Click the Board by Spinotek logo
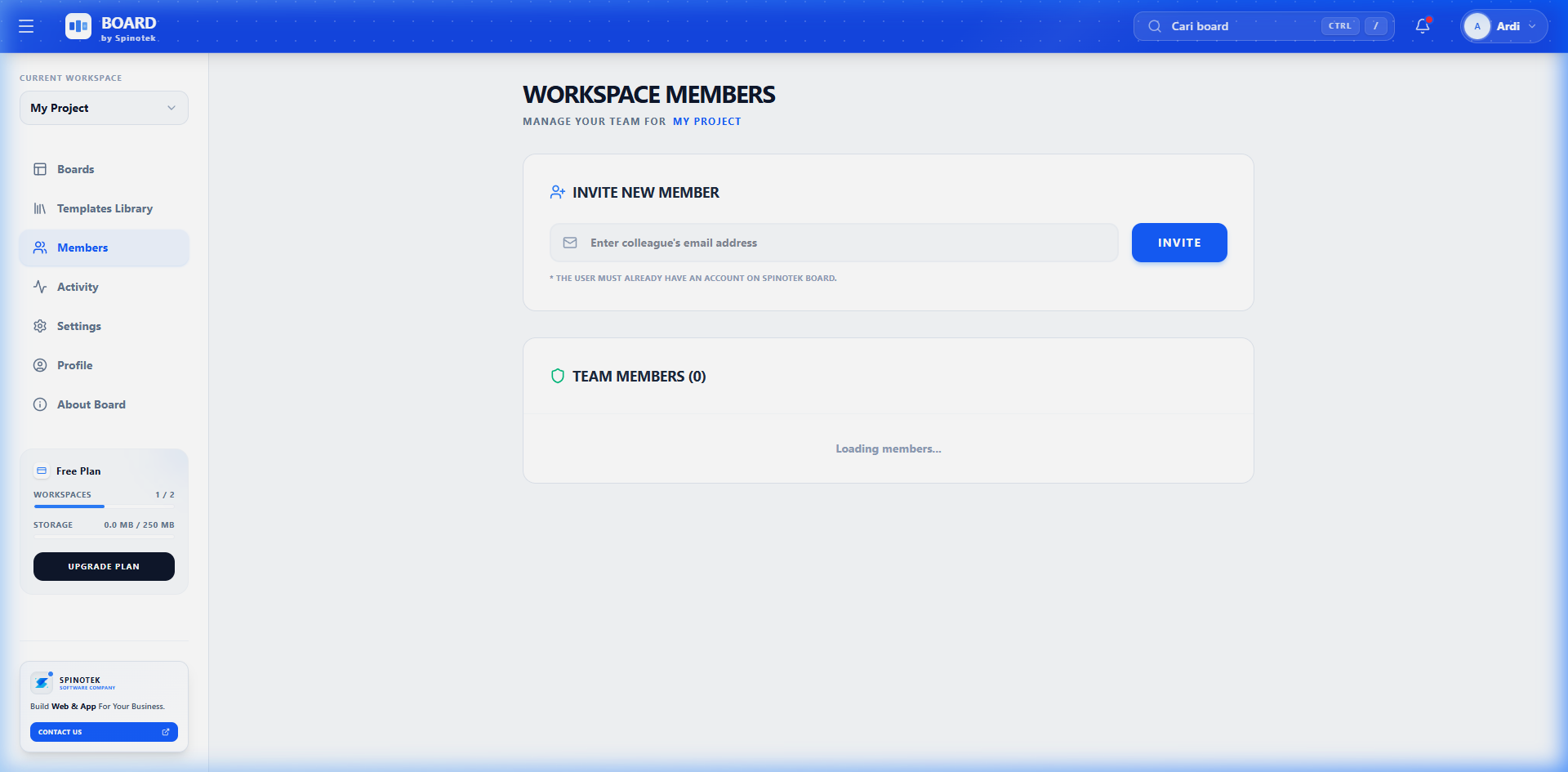Viewport: 1568px width, 772px height. coord(111,27)
